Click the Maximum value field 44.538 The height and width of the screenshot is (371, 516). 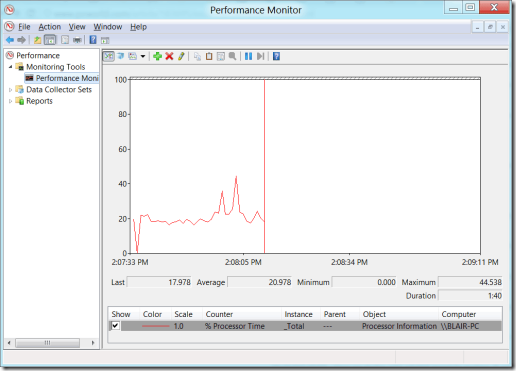(x=470, y=282)
